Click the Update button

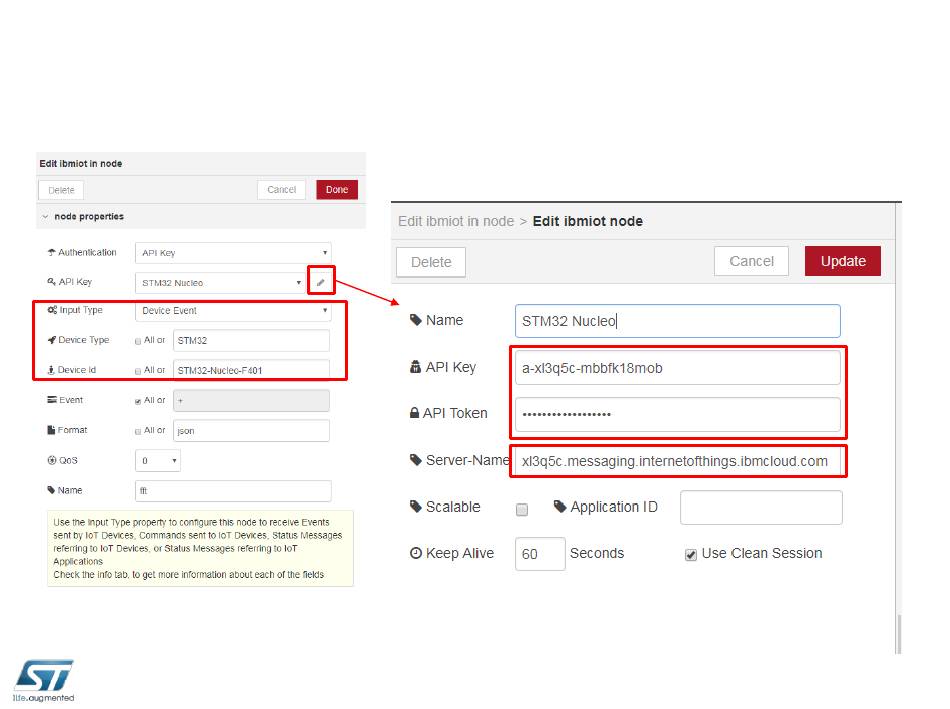coord(843,261)
